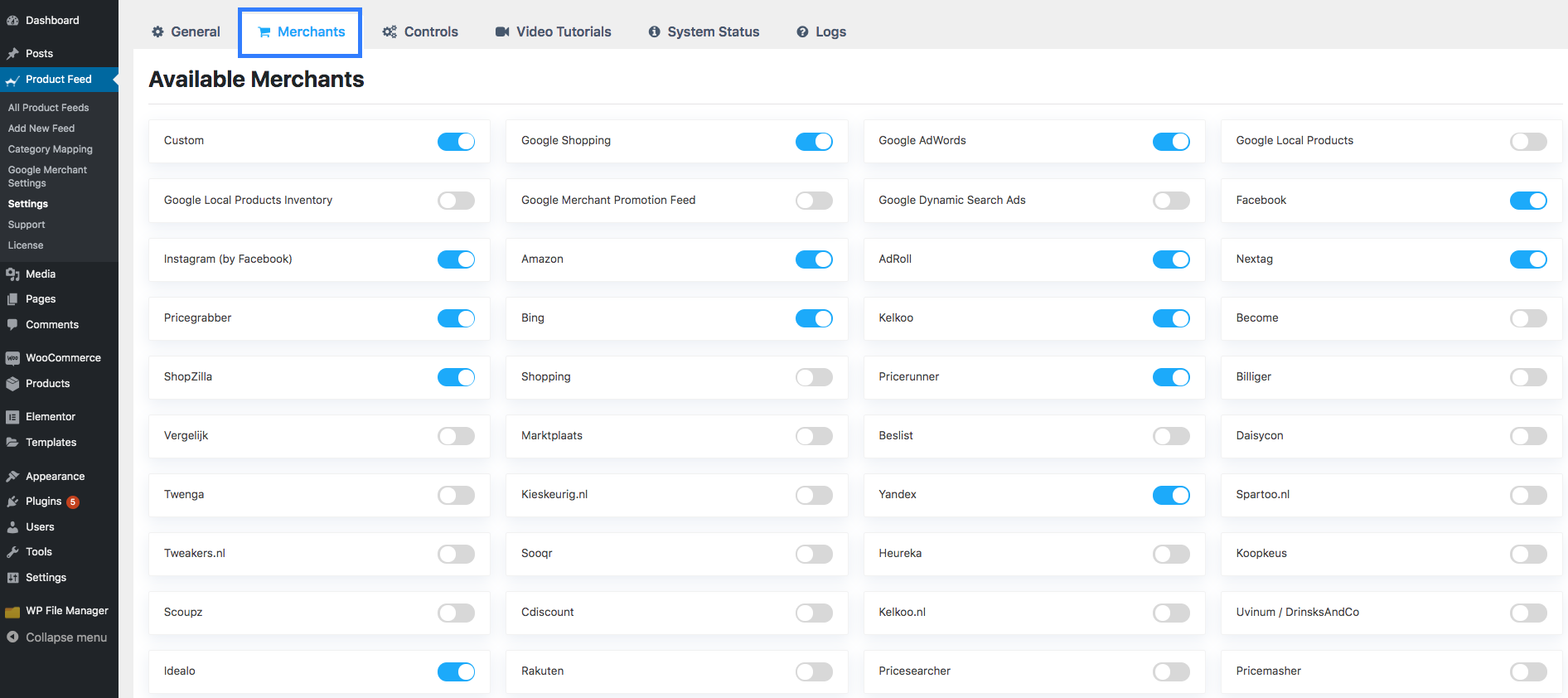Click the Elementor icon in sidebar
The height and width of the screenshot is (698, 1568).
tap(12, 417)
